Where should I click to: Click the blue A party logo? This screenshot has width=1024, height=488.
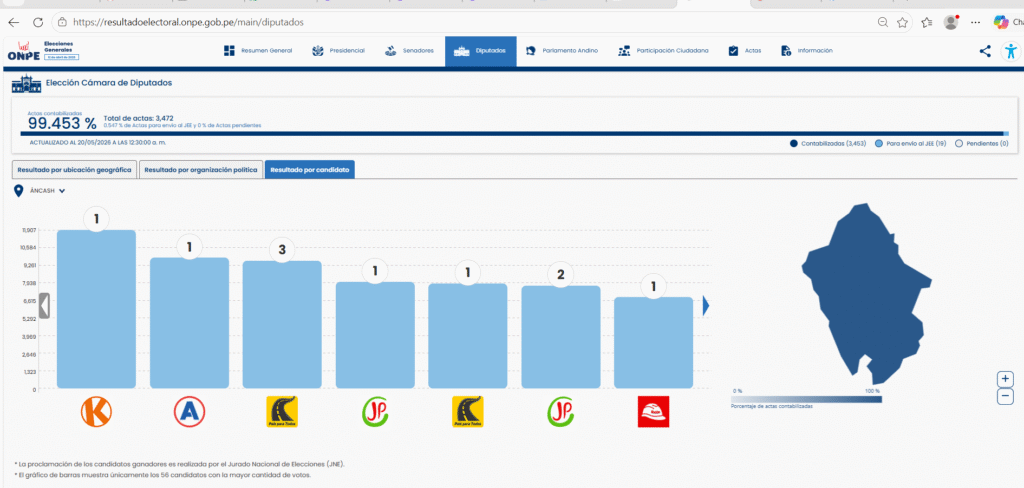(x=189, y=412)
